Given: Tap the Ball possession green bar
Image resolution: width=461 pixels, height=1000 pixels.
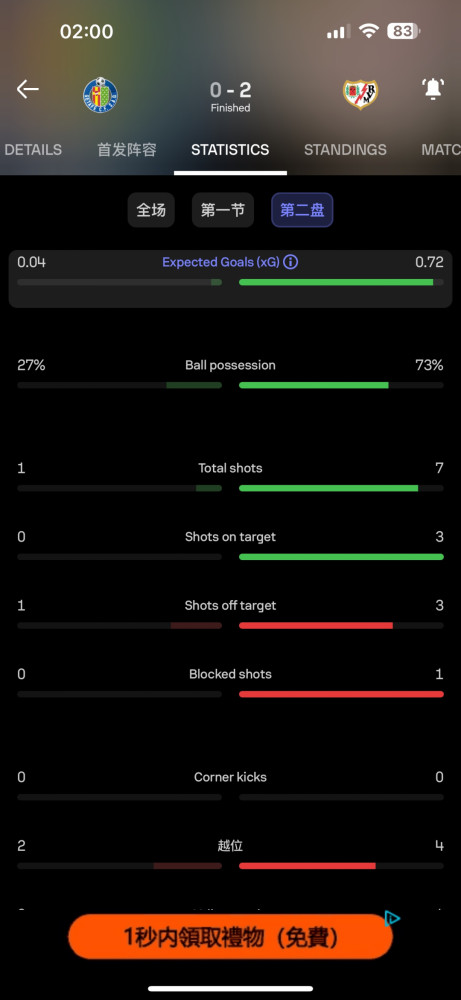Looking at the screenshot, I should point(314,385).
